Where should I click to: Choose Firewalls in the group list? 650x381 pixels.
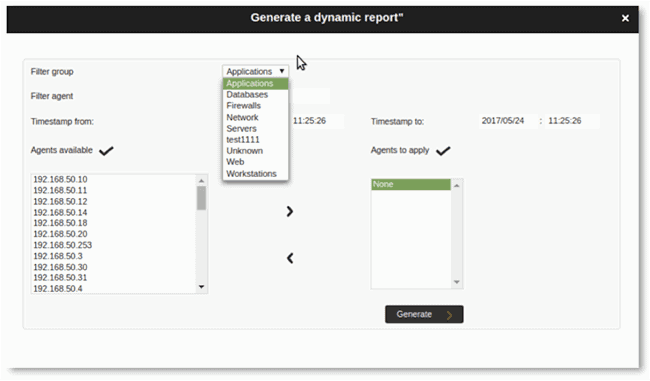tap(255, 106)
